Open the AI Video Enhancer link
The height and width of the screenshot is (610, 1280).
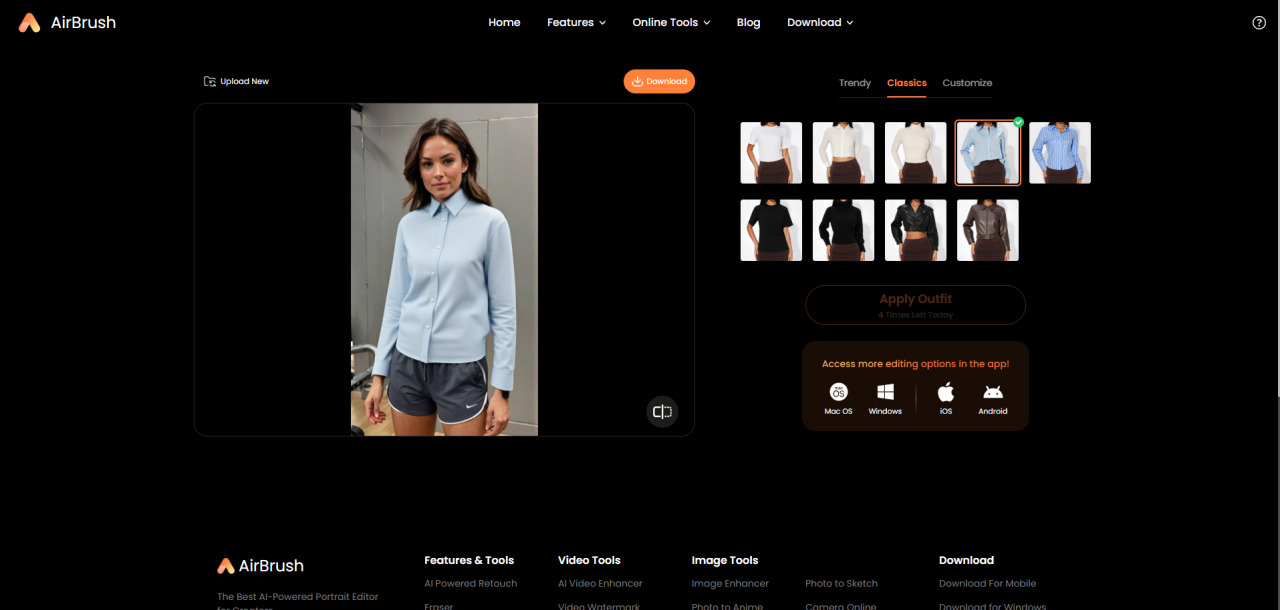click(x=600, y=583)
